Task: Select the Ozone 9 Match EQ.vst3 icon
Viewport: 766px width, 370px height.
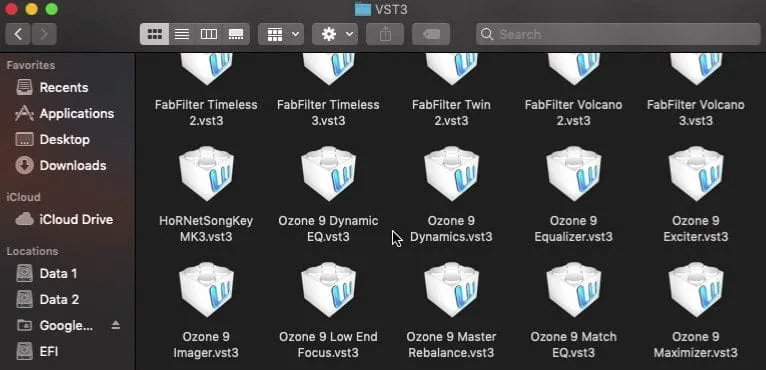Action: pos(574,289)
